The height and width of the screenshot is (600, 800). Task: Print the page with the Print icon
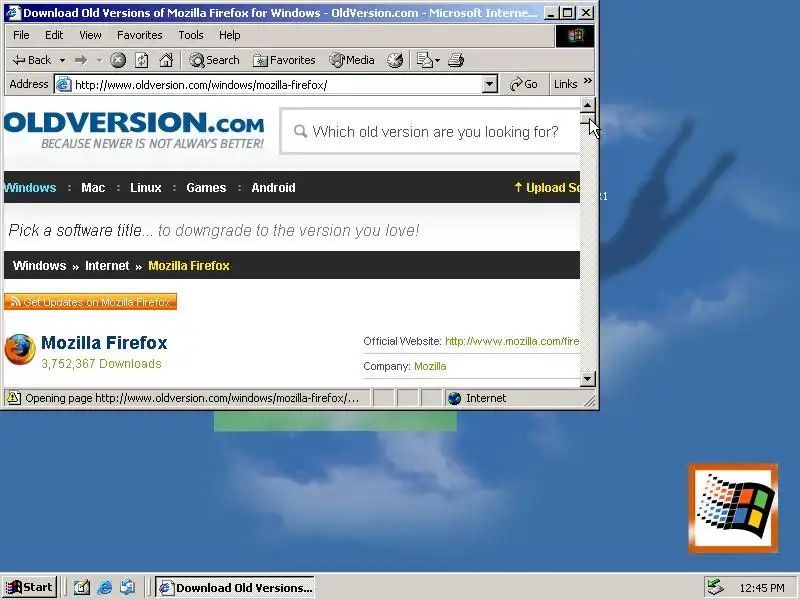pos(456,60)
